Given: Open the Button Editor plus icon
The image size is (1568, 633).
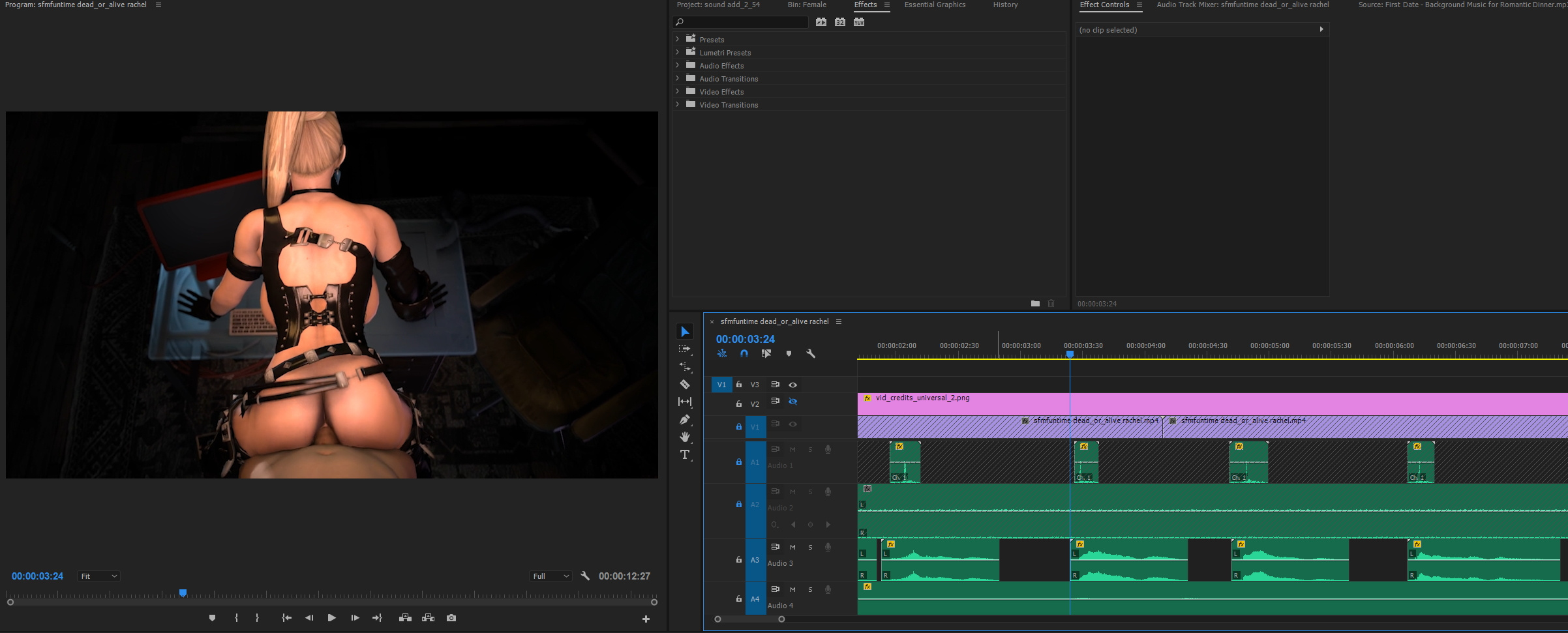Looking at the screenshot, I should point(646,619).
